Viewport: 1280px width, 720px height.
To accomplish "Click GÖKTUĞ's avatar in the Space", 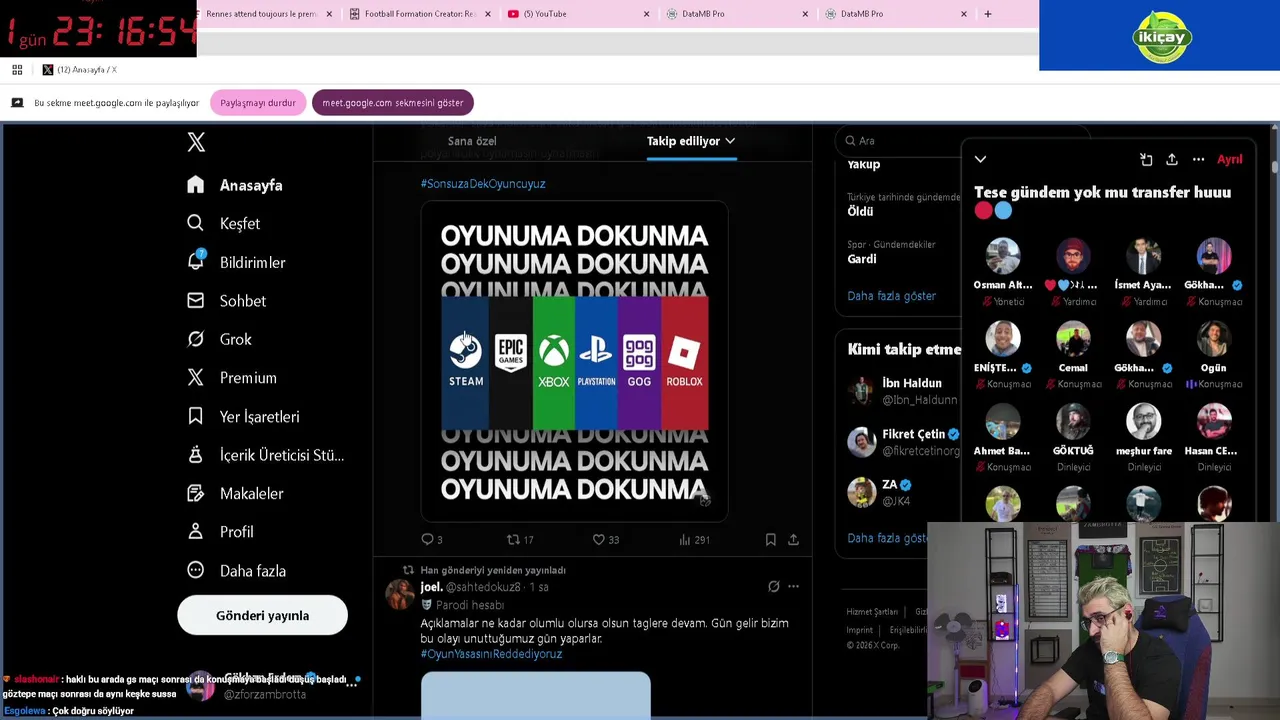I will (1073, 422).
